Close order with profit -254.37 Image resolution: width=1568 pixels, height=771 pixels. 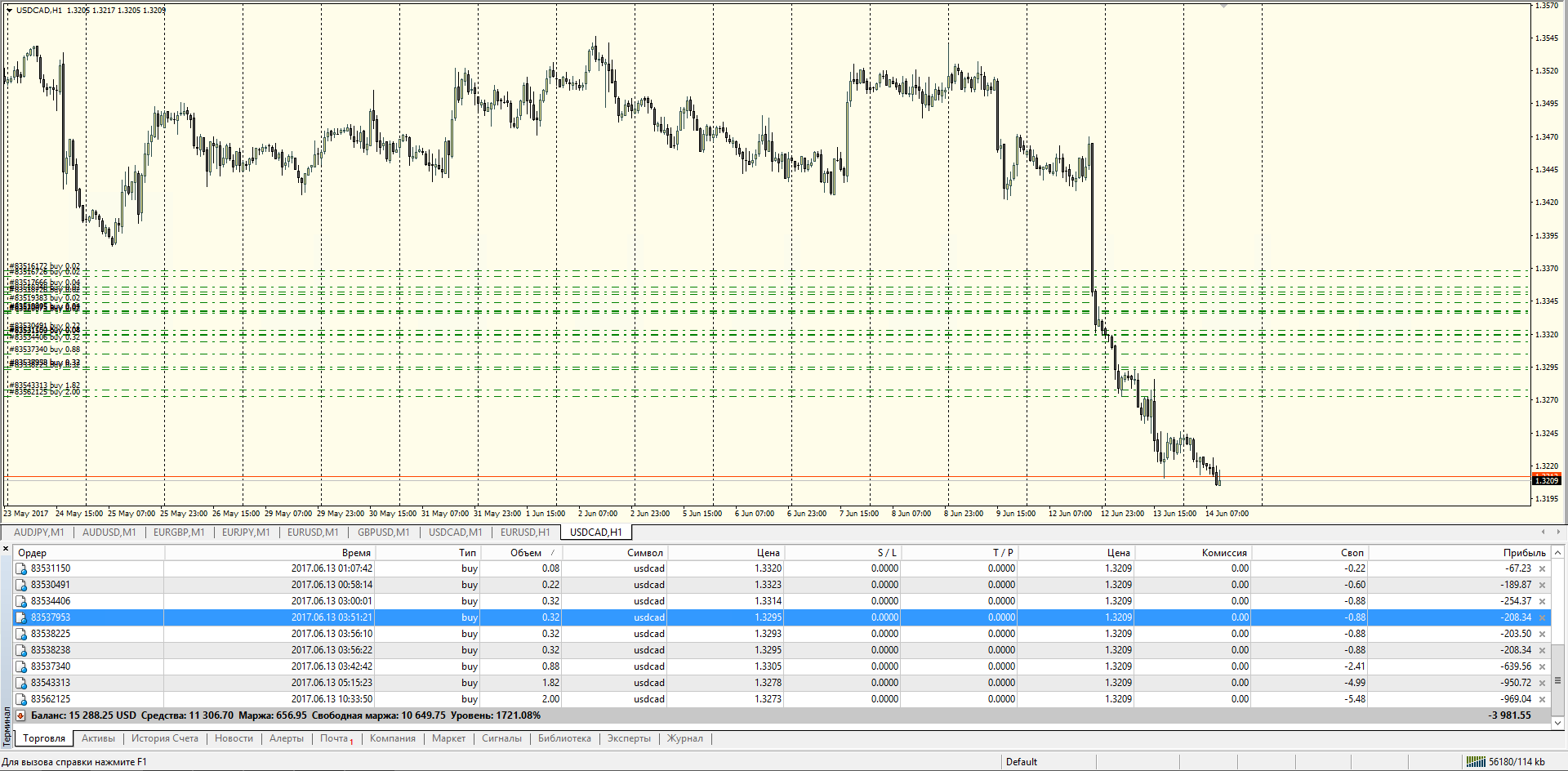(1542, 602)
